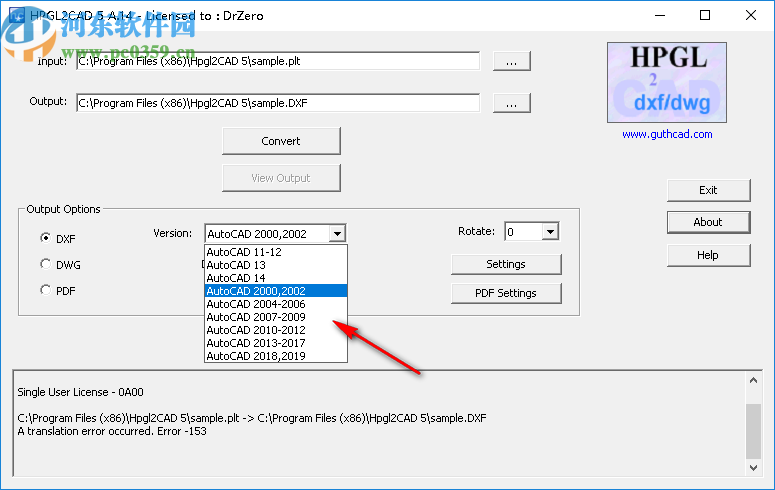This screenshot has height=490, width=775.
Task: Browse for input file with ... button
Action: pyautogui.click(x=512, y=61)
